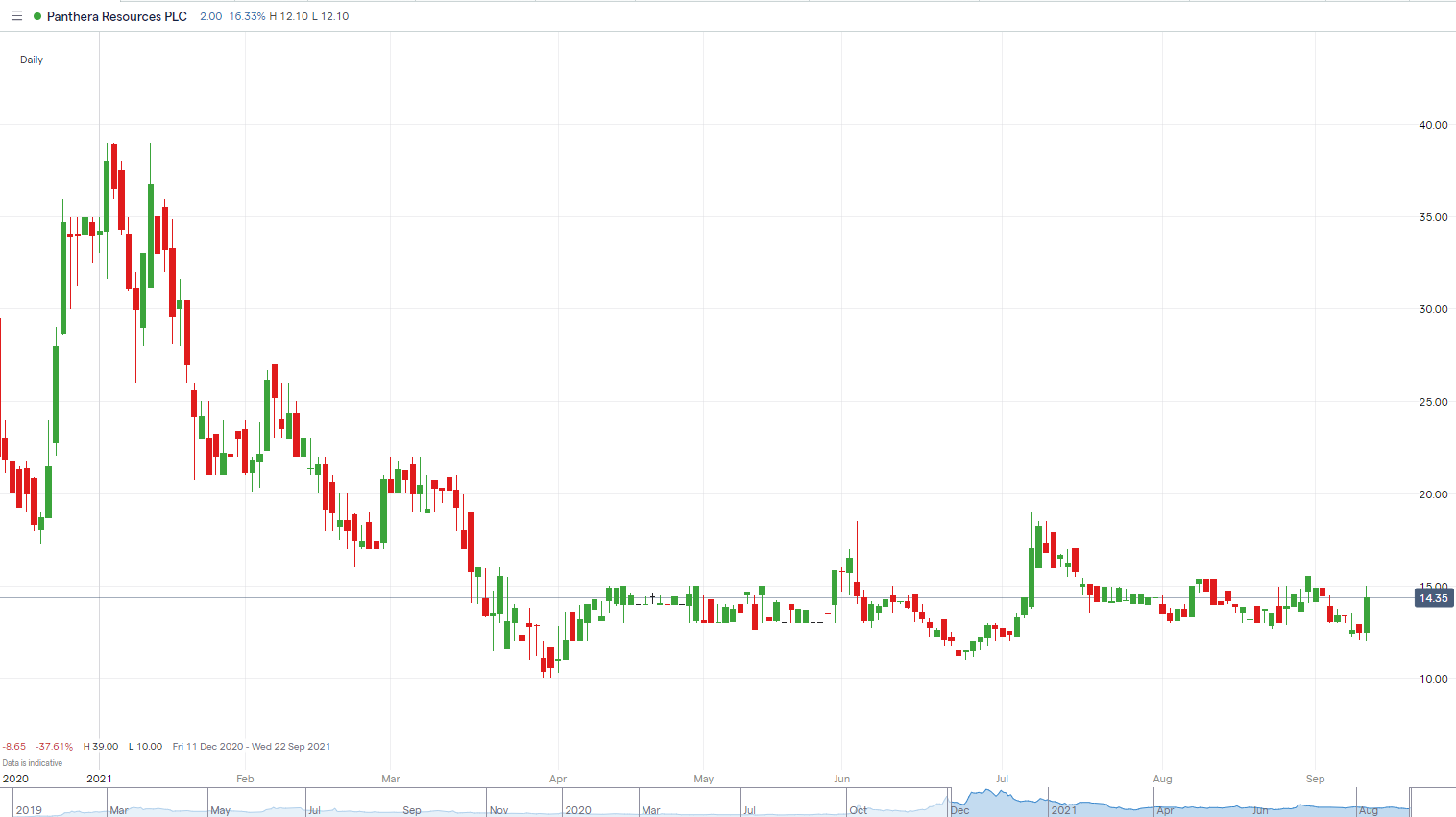This screenshot has width=1456, height=817.
Task: Open the hamburger menu icon
Action: (x=16, y=16)
